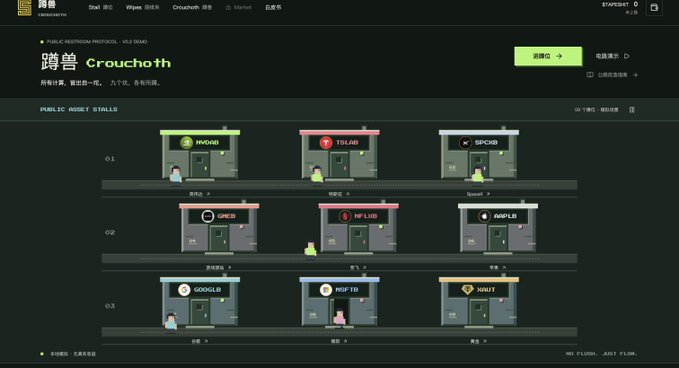
Task: Click the NO FLUSH. JUST FLOW. footer text
Action: tap(601, 354)
